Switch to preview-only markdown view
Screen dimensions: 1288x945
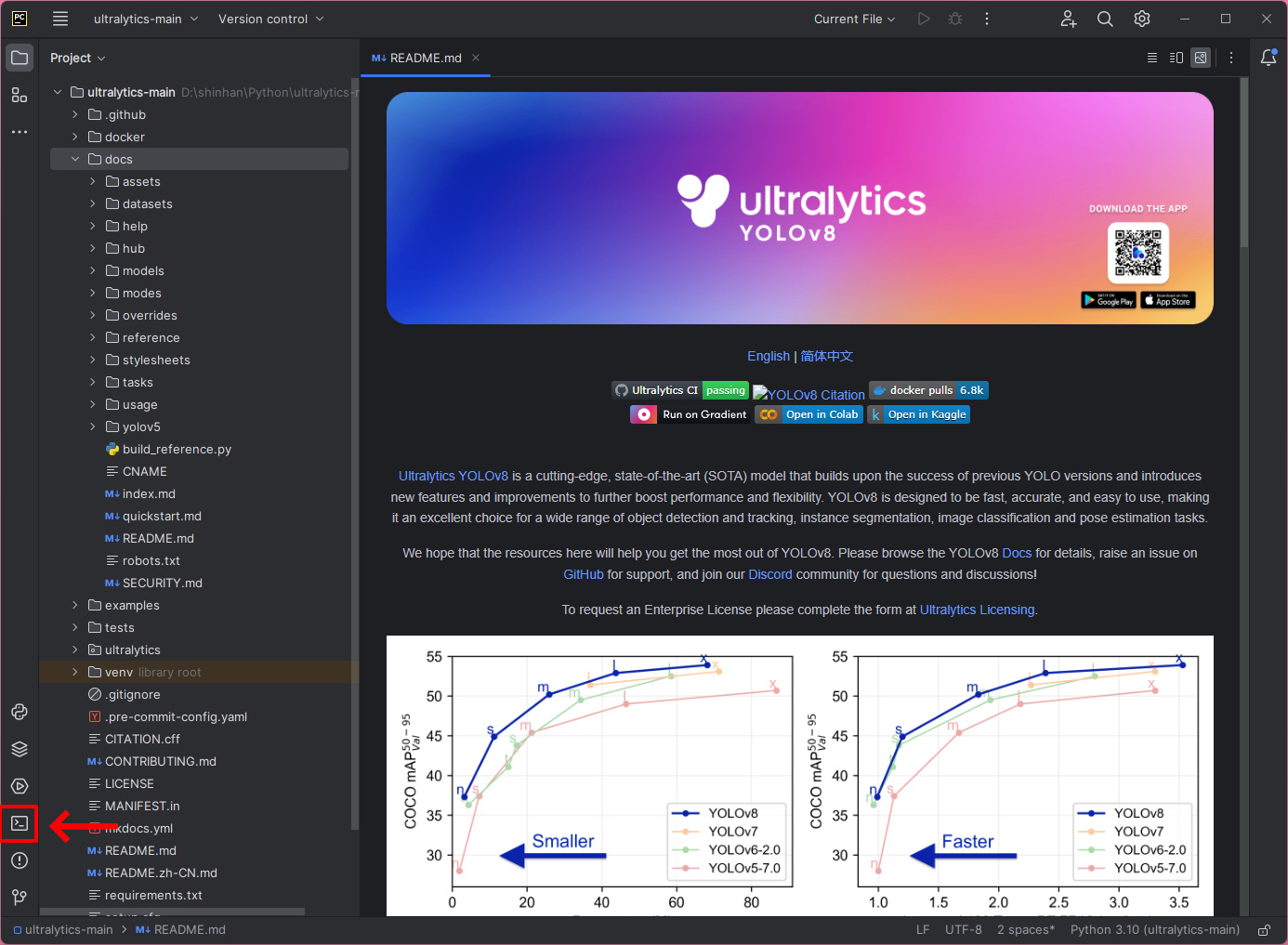(1201, 58)
